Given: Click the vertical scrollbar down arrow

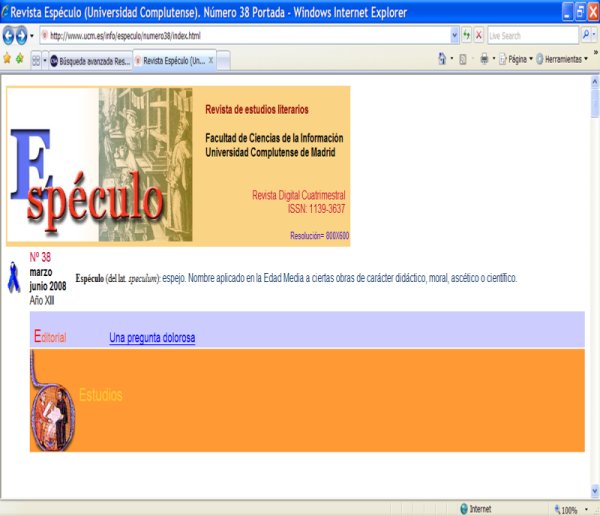Looking at the screenshot, I should [x=595, y=490].
